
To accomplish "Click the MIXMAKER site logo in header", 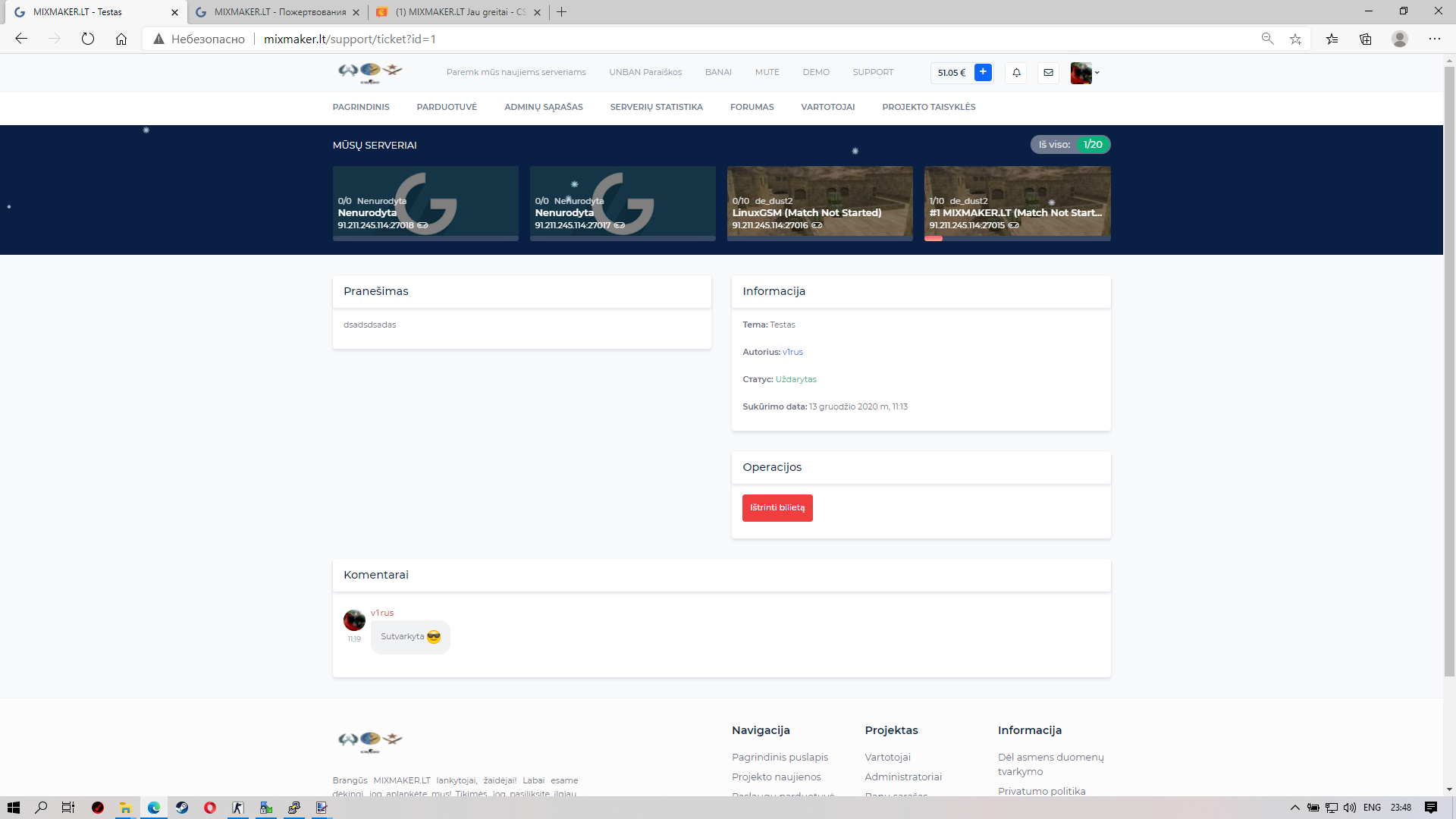I will click(370, 72).
